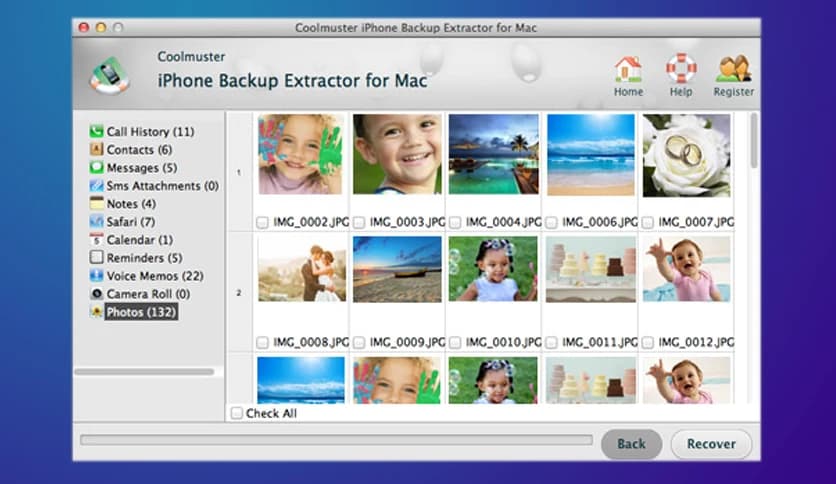This screenshot has height=484, width=836.
Task: Open Camera Roll (0) category
Action: [x=148, y=294]
